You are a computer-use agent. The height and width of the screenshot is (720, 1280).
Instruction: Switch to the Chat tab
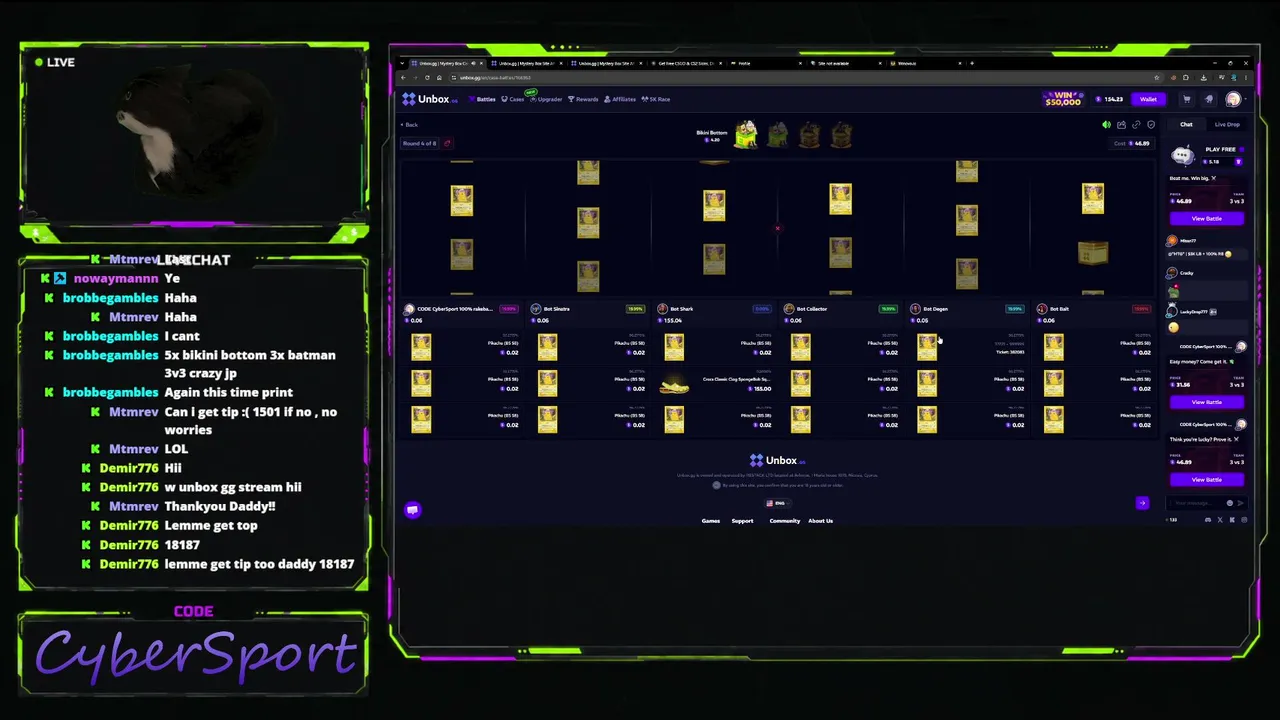(1186, 125)
